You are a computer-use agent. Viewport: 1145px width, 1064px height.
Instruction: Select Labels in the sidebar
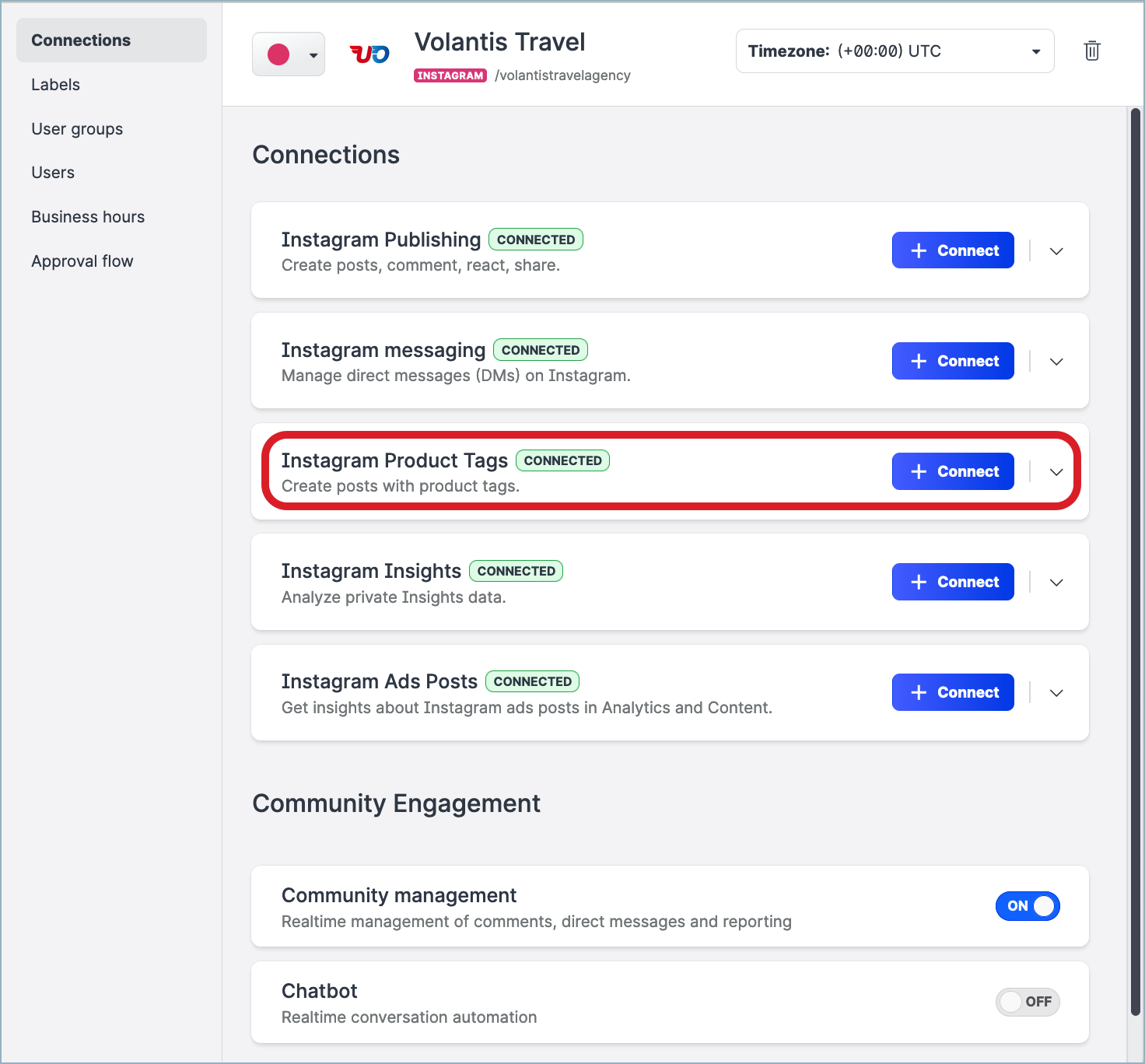pos(55,85)
